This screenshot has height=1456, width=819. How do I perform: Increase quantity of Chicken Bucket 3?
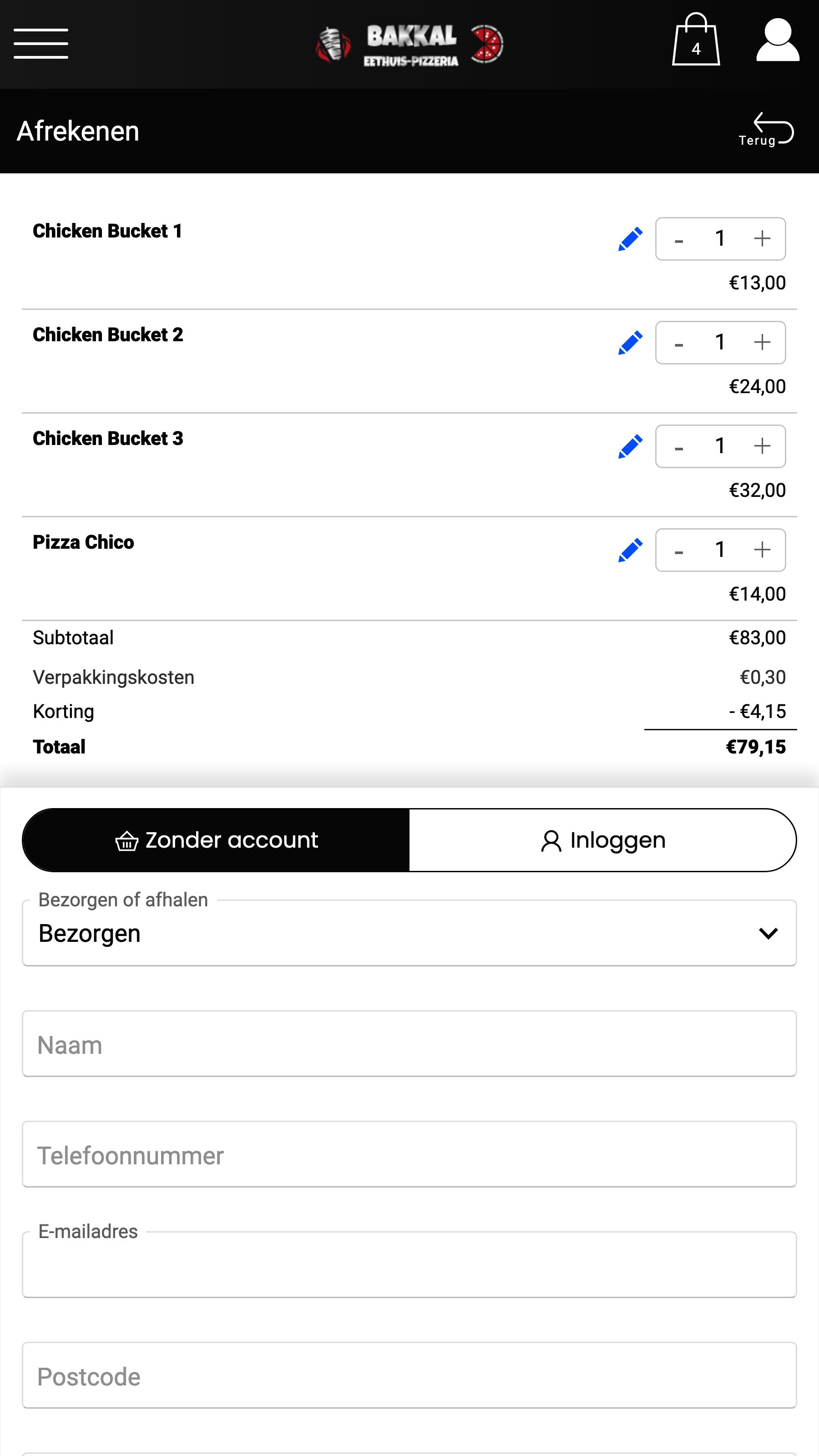(x=762, y=446)
